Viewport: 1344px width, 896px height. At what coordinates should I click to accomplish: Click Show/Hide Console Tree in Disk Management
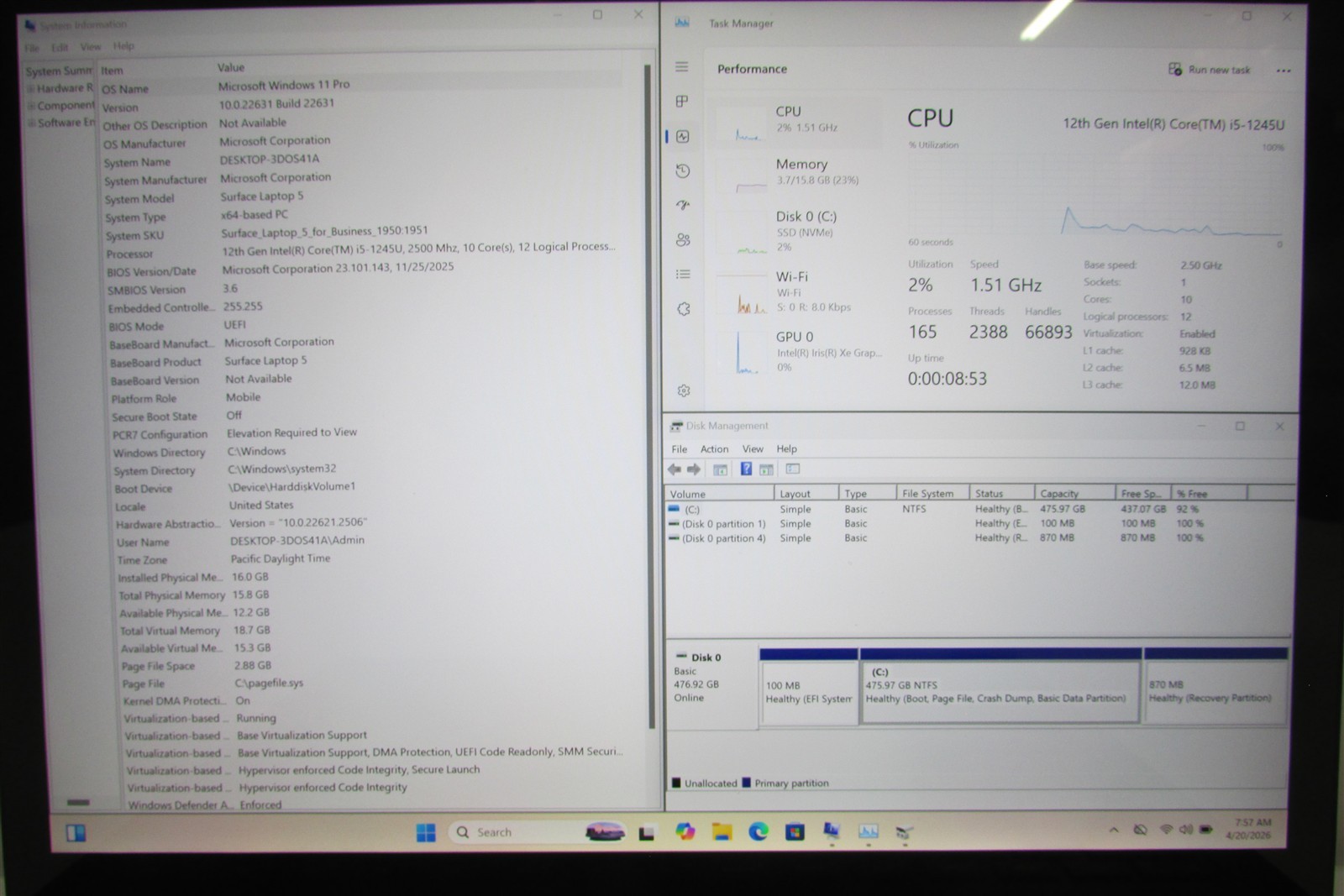pos(720,469)
